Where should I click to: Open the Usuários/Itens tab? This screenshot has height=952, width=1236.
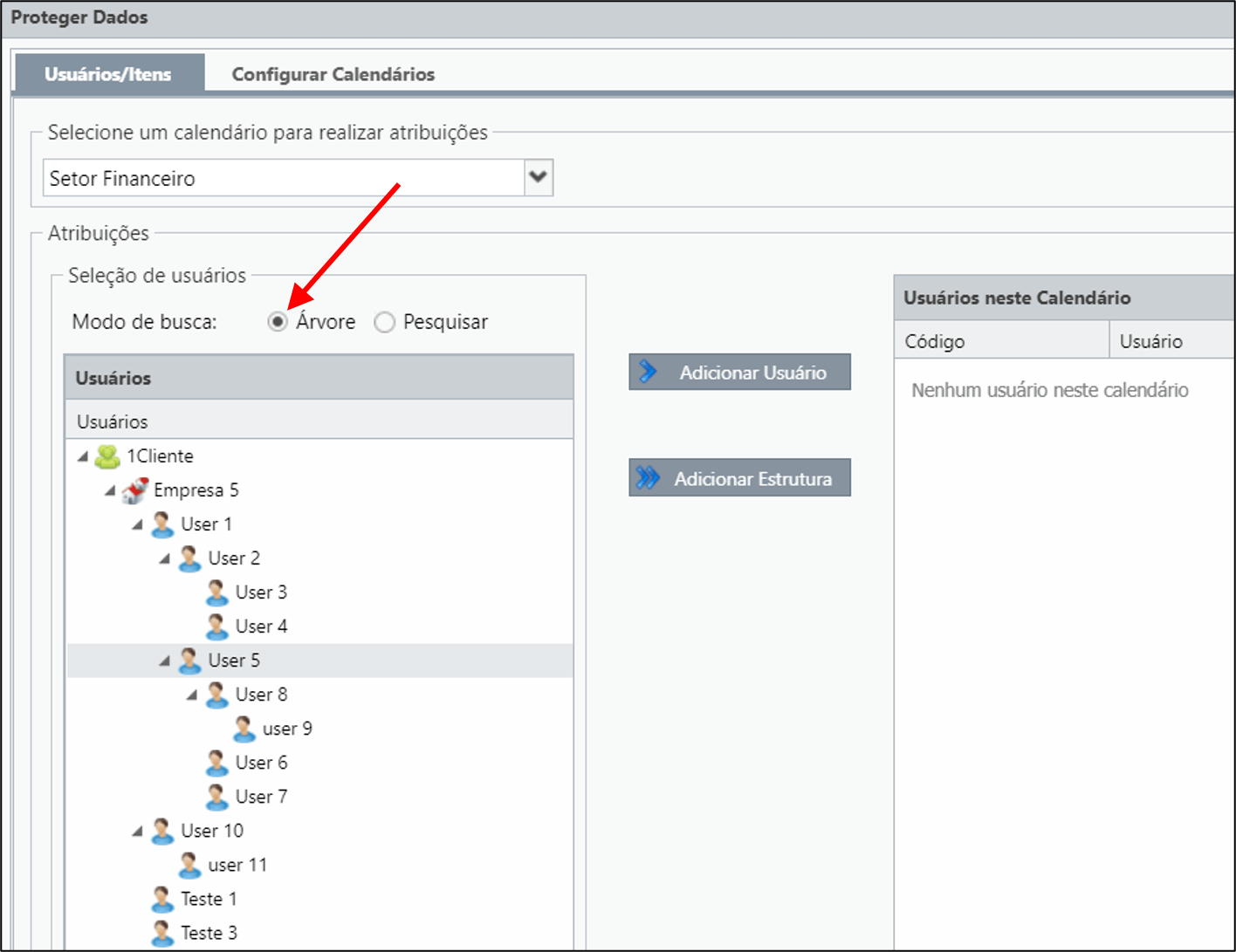(x=108, y=73)
